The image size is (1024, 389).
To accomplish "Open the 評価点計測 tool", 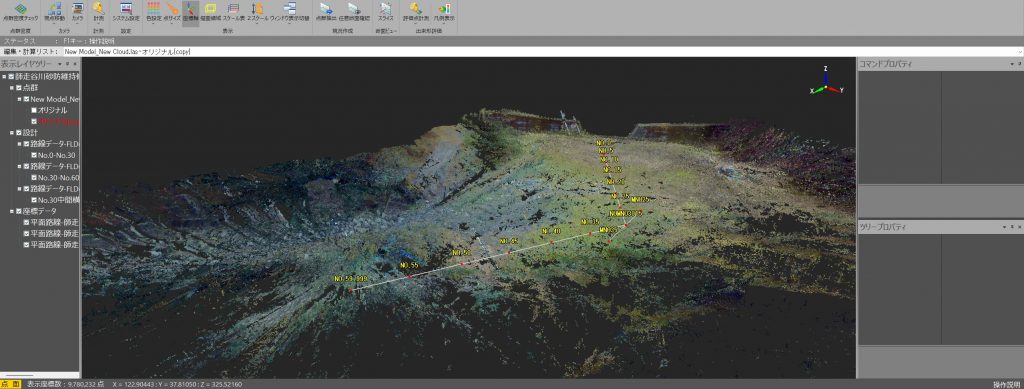I will [415, 12].
